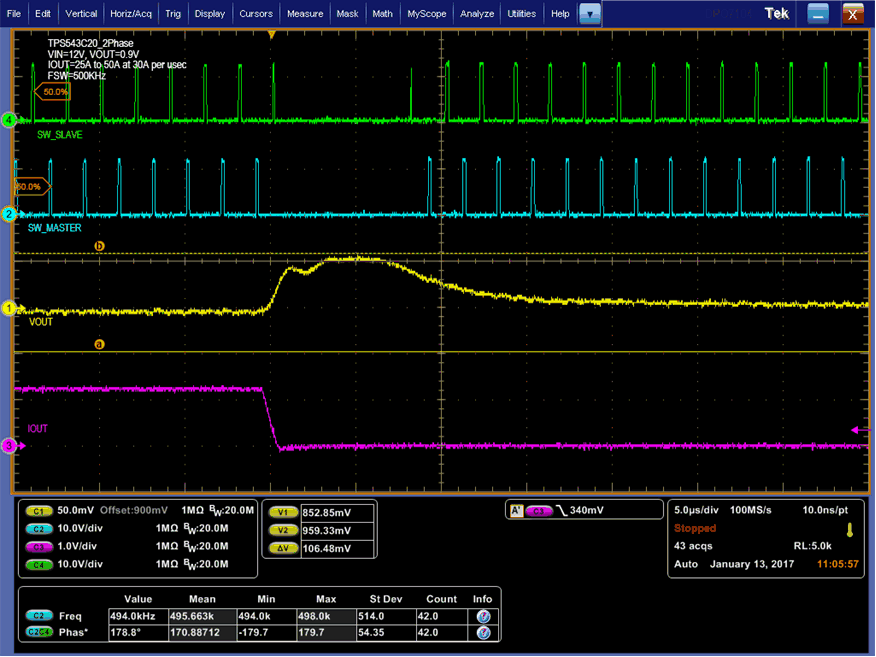Click the Phas measurement info icon
The height and width of the screenshot is (657, 876).
[x=482, y=633]
